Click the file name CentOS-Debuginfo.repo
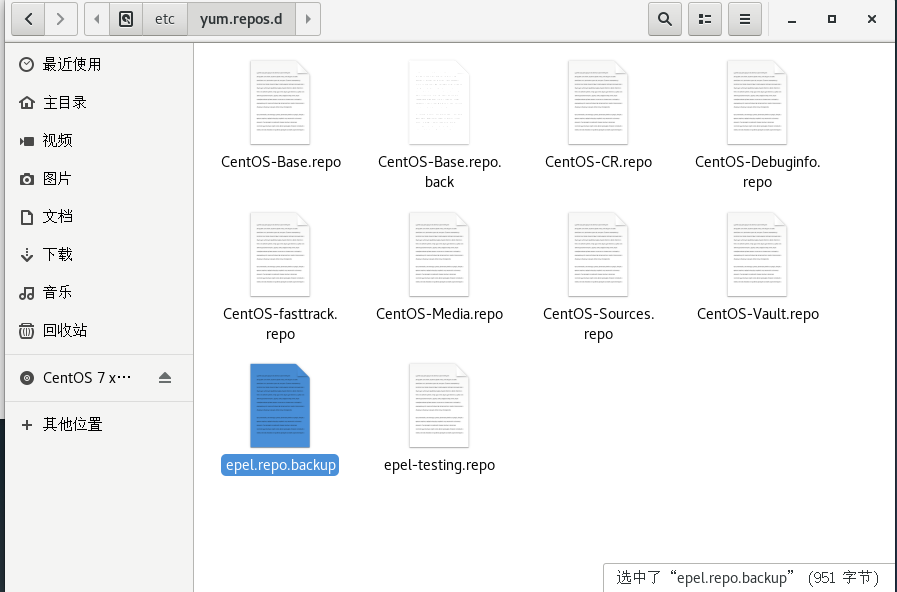Image resolution: width=897 pixels, height=592 pixels. tap(757, 172)
